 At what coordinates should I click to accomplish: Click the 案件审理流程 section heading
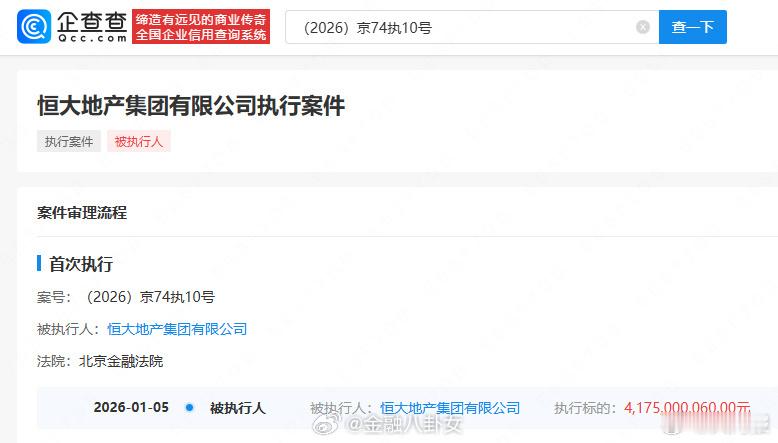click(82, 213)
